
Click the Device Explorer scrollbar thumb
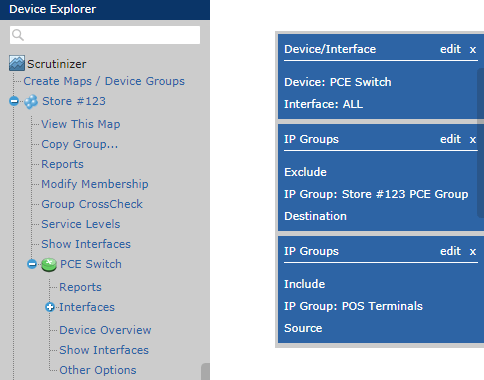205,372
